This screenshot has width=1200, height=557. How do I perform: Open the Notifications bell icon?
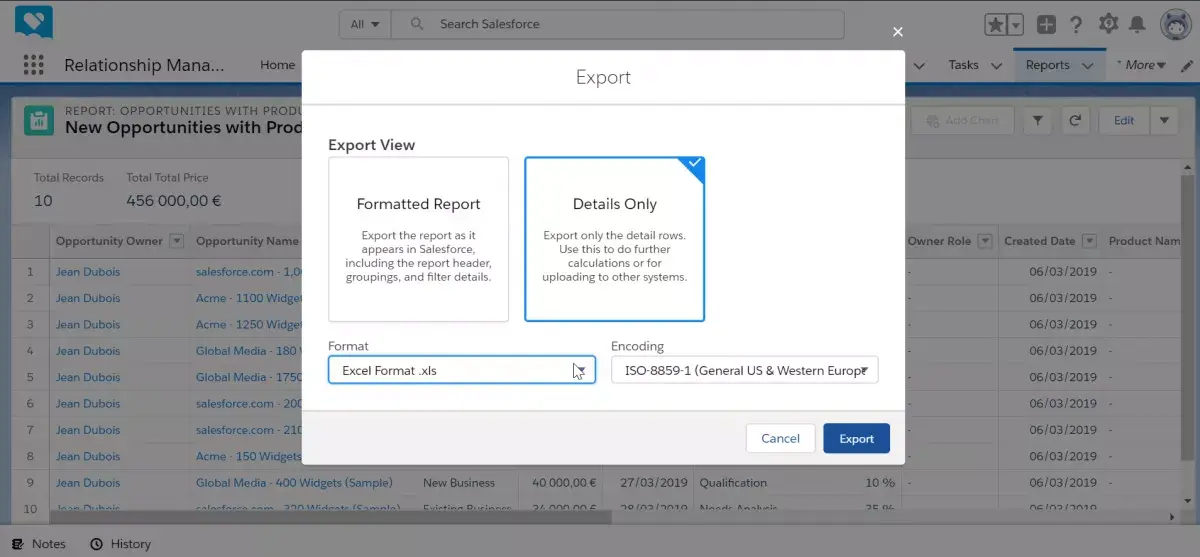click(1137, 24)
